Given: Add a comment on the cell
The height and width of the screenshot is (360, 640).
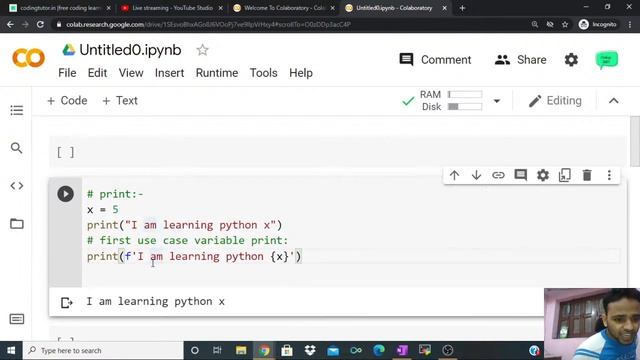Looking at the screenshot, I should pos(520,176).
